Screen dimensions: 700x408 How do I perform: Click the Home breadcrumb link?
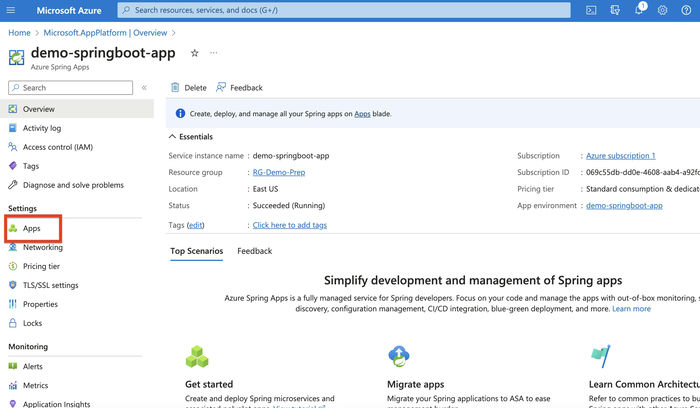click(19, 33)
